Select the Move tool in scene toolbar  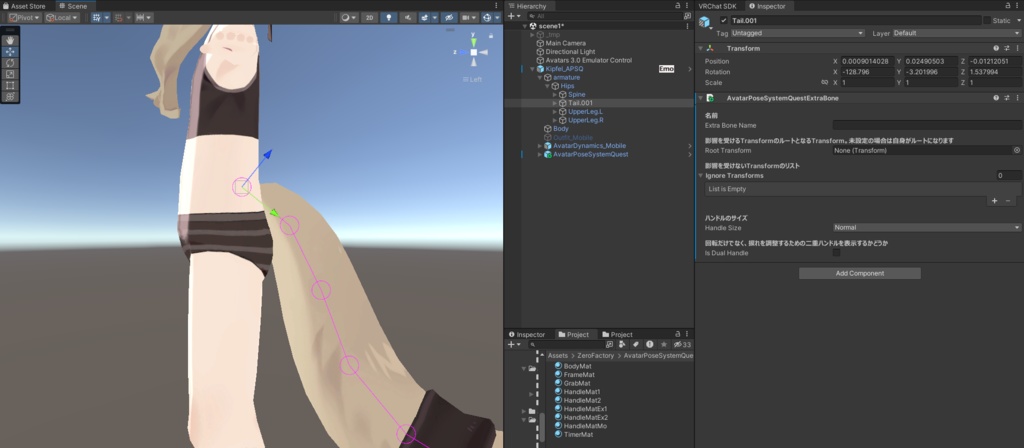10,52
